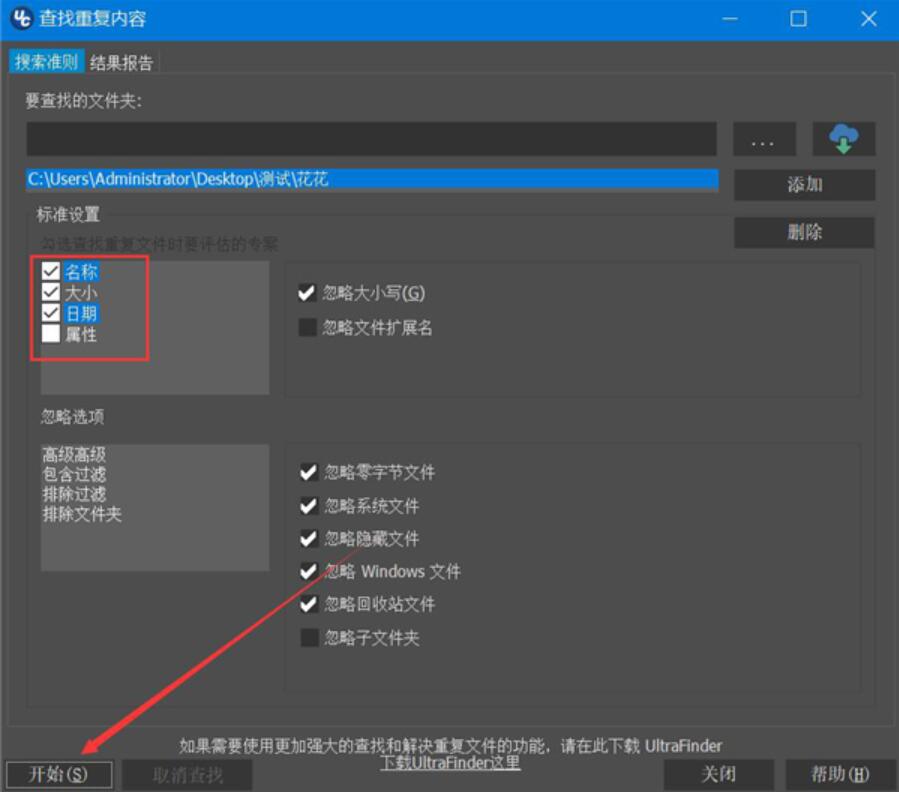Click the 帮助(H) button
The width and height of the screenshot is (899, 792).
pyautogui.click(x=840, y=775)
